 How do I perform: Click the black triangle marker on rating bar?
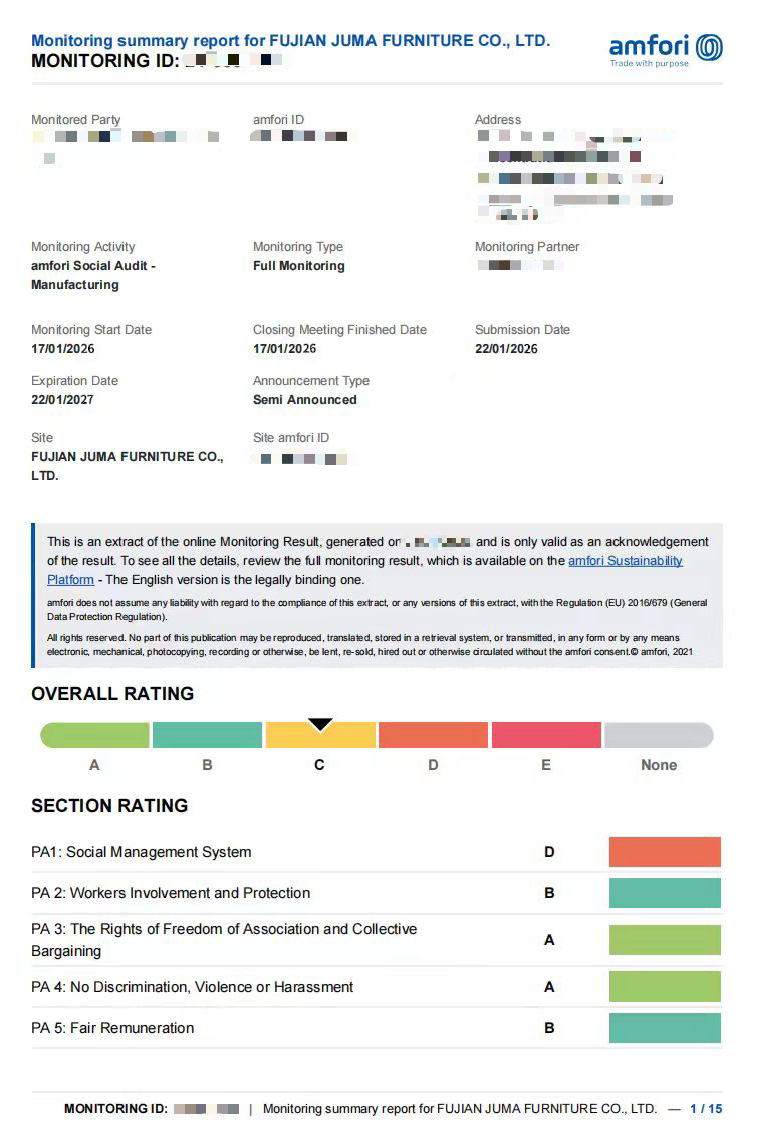pos(320,724)
